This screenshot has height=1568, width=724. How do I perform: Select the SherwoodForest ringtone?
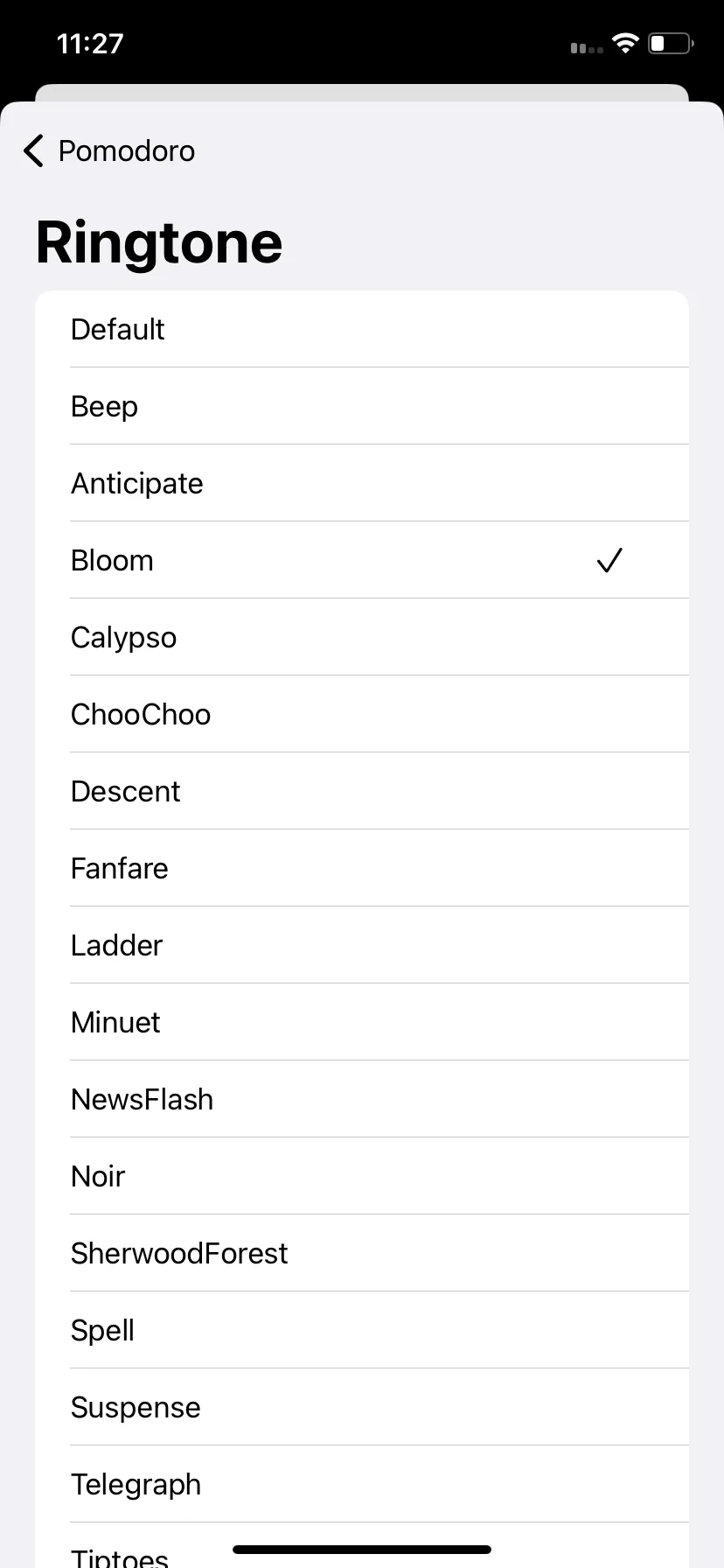[x=362, y=1253]
